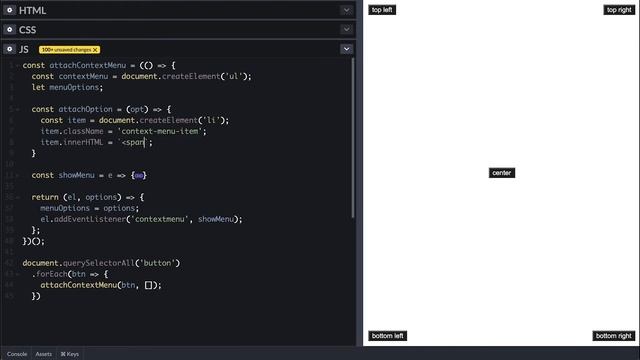This screenshot has width=640, height=360.
Task: Click the 'bottom left' preview button
Action: coord(387,336)
